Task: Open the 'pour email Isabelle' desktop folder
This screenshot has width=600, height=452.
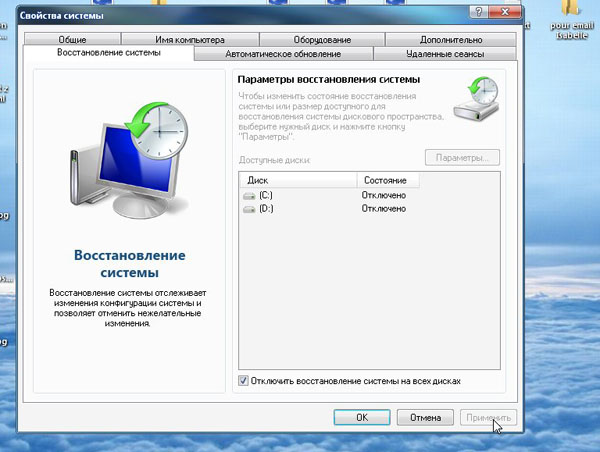Action: (572, 18)
